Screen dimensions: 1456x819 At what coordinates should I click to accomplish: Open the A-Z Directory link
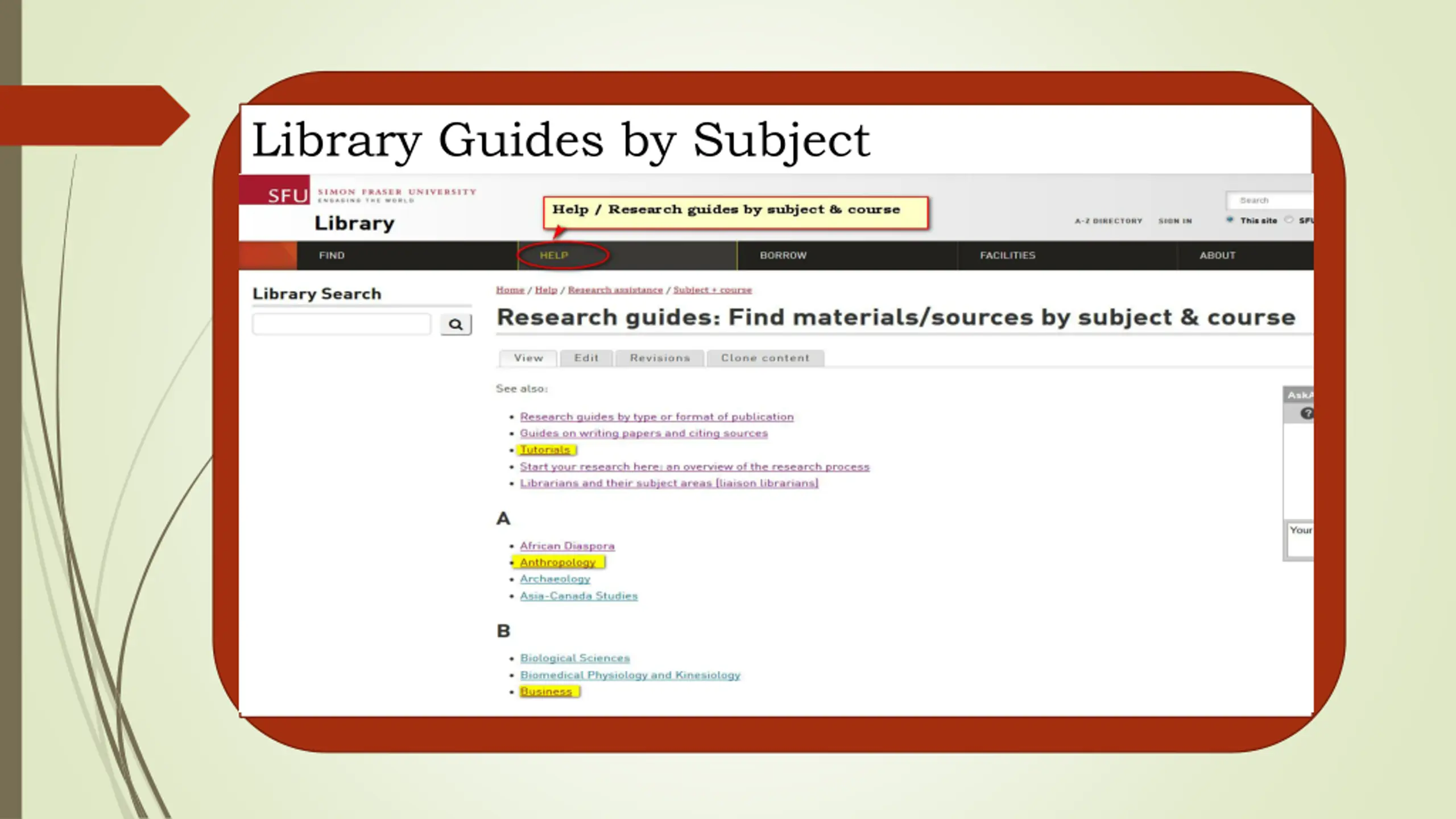1108,221
